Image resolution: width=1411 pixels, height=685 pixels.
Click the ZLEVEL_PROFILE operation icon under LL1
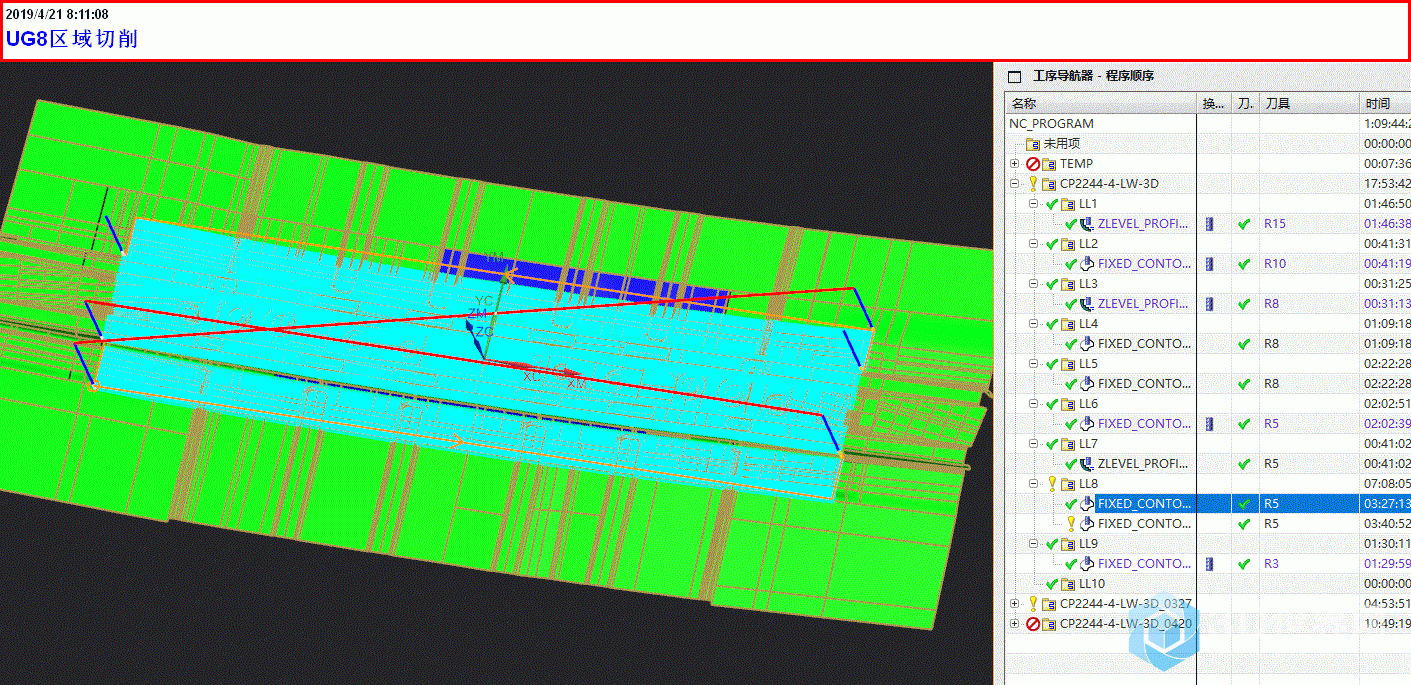pos(1087,224)
